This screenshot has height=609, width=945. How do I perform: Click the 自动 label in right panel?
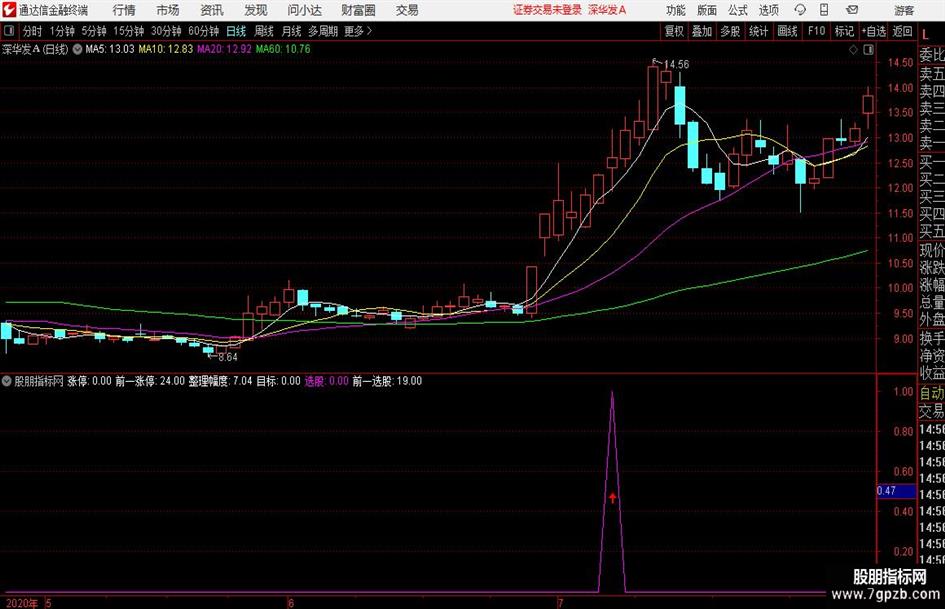tap(932, 393)
